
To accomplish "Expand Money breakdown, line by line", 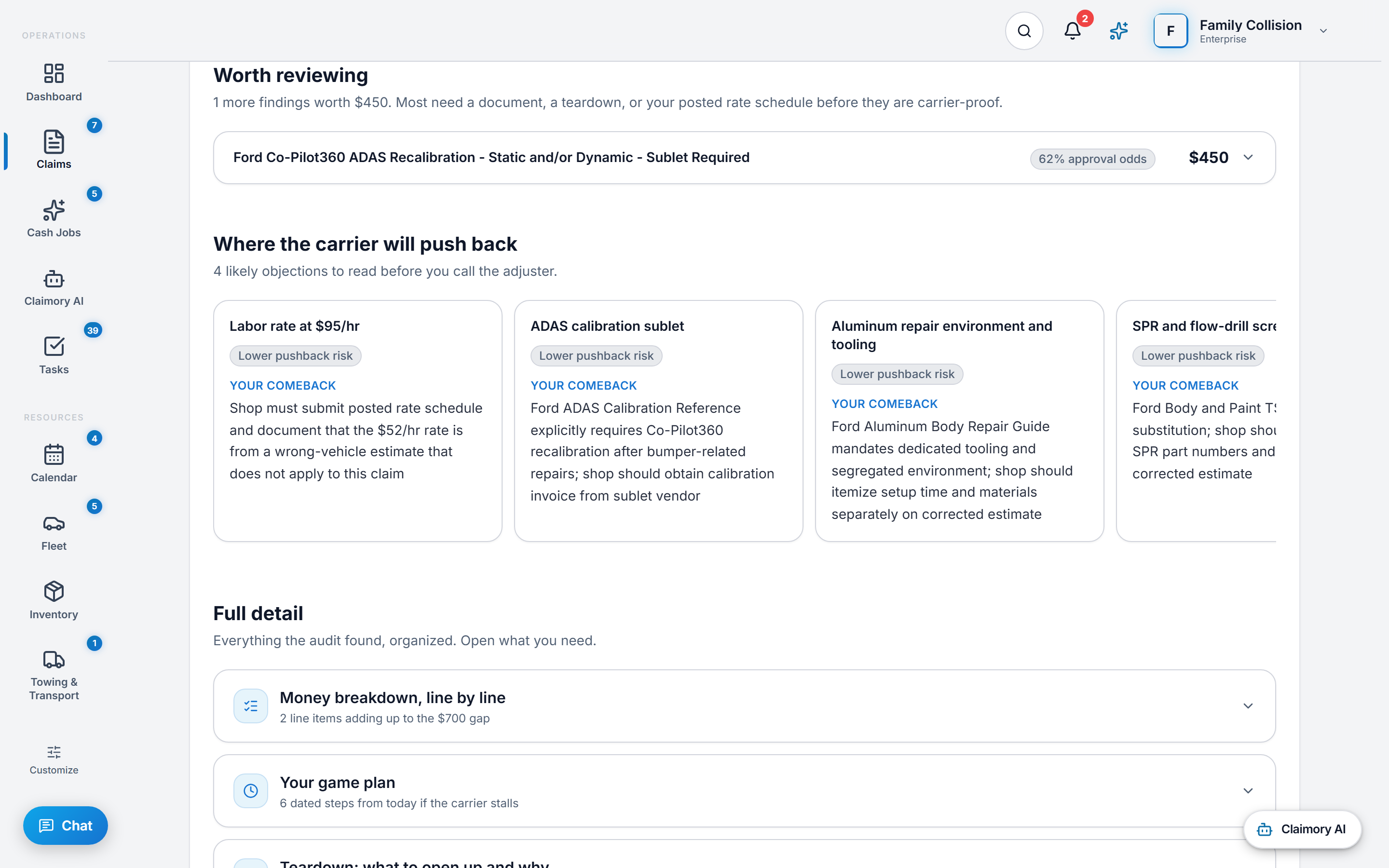I will pos(745,706).
